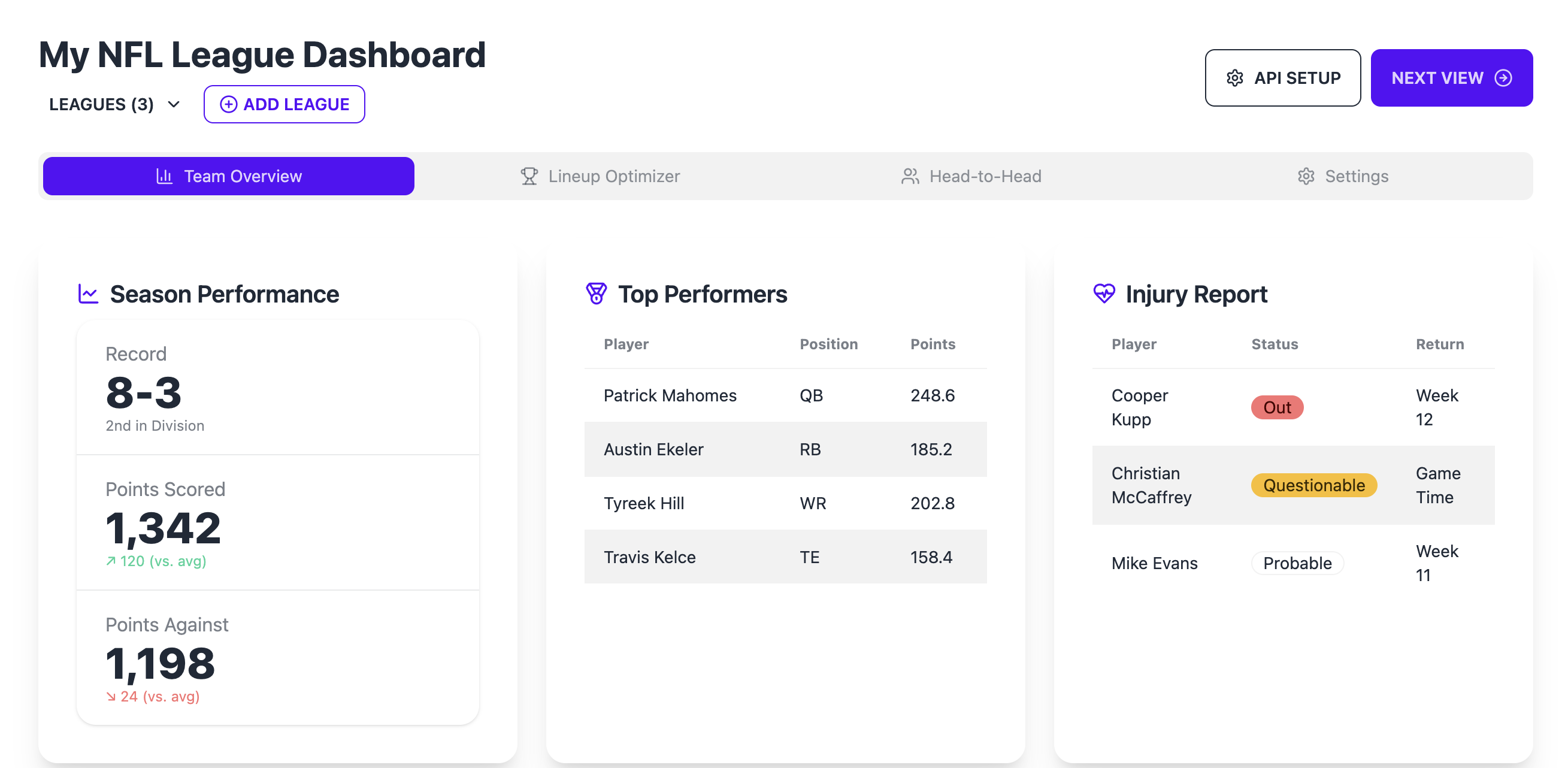Select the Patrick Mahomes row
The image size is (1568, 768).
(x=785, y=395)
